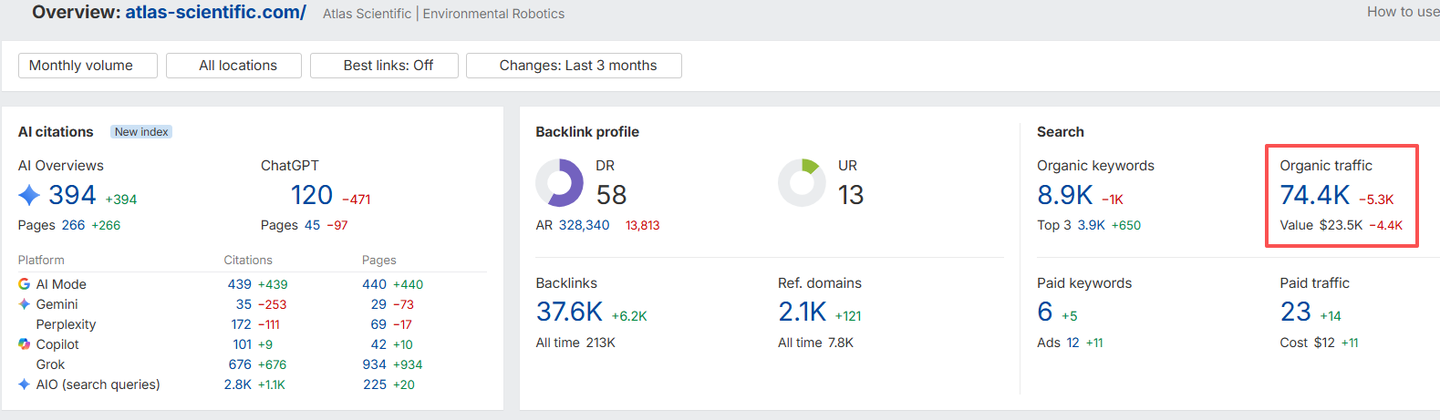Click Grok citations value 676
Image resolution: width=1440 pixels, height=420 pixels.
coord(239,364)
